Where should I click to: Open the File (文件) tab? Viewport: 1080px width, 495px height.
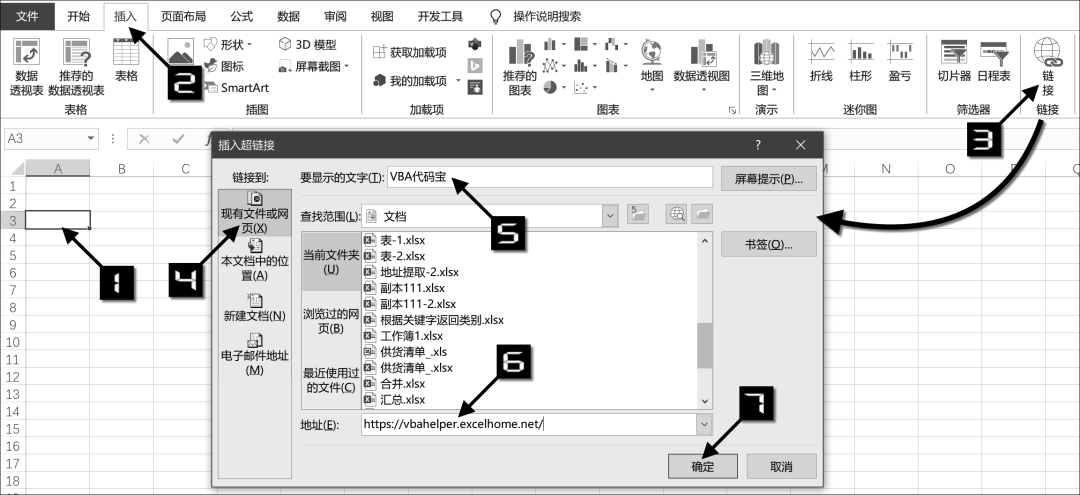(x=27, y=17)
